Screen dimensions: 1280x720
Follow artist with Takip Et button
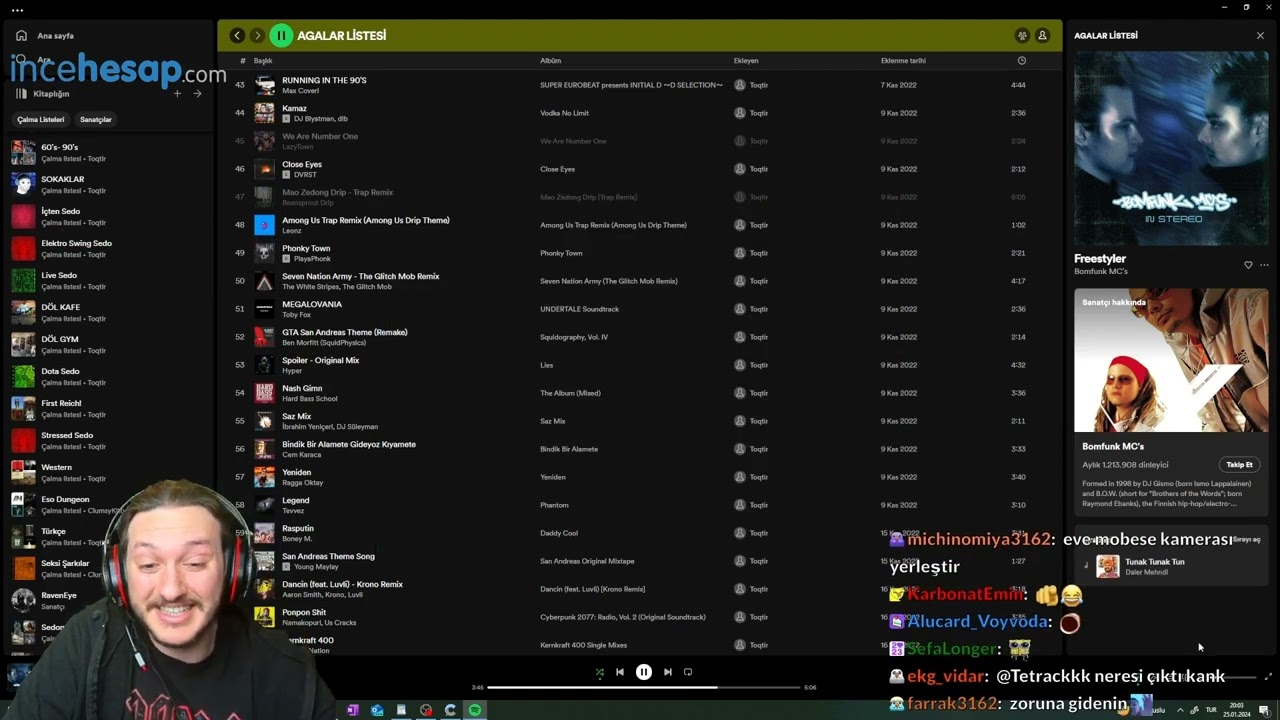(1239, 465)
